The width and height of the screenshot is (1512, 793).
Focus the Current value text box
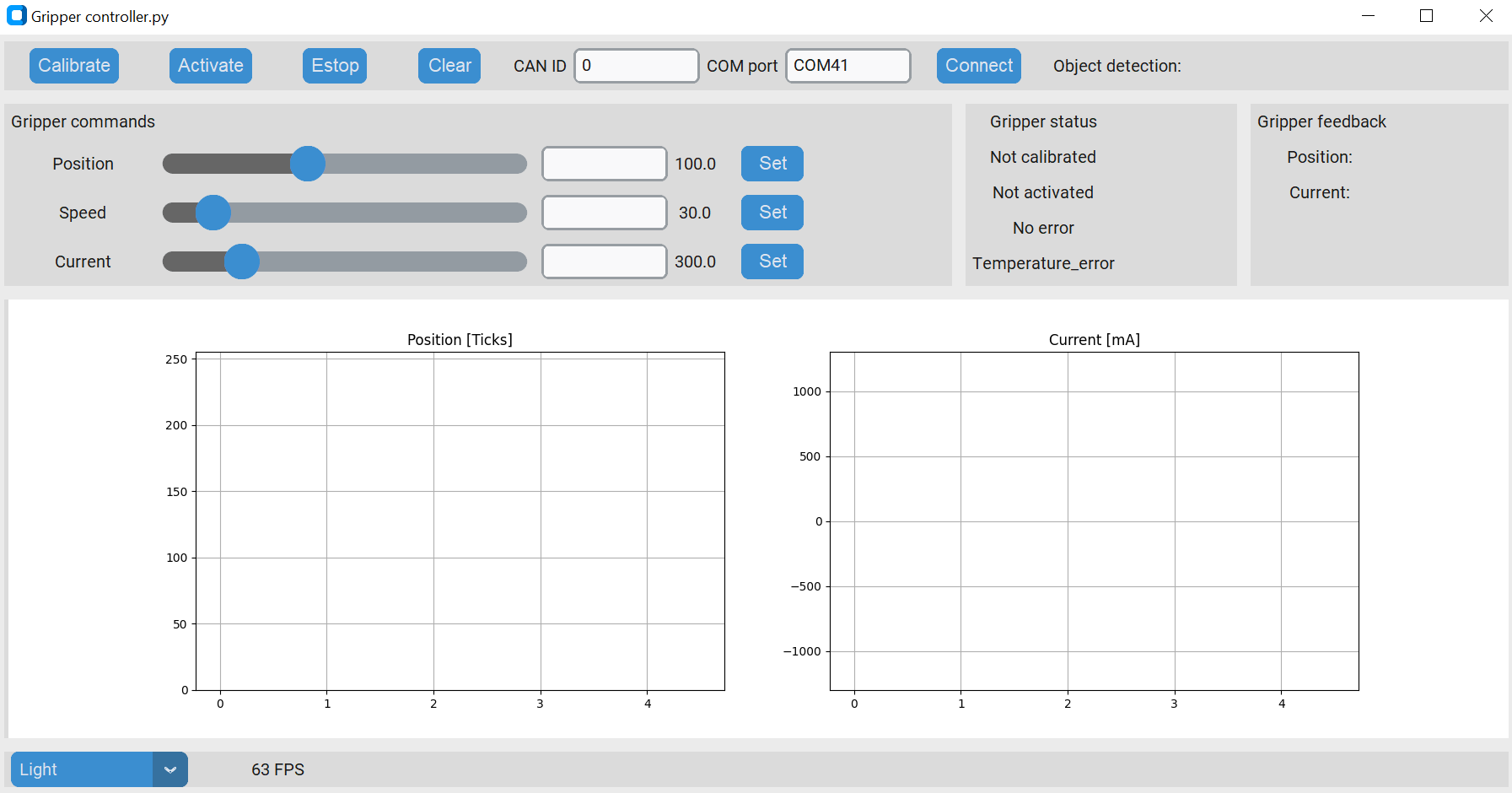tap(604, 262)
